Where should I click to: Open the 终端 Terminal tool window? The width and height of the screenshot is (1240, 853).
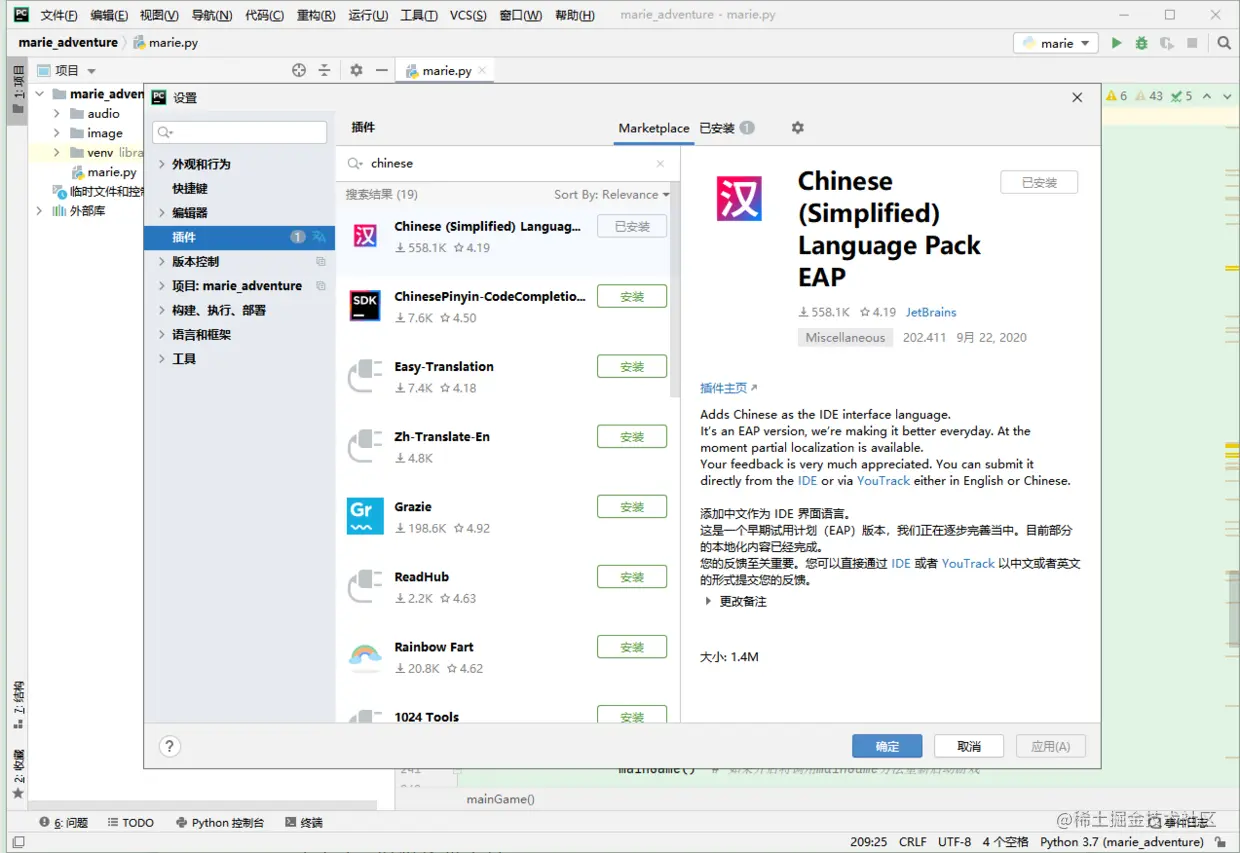[303, 822]
